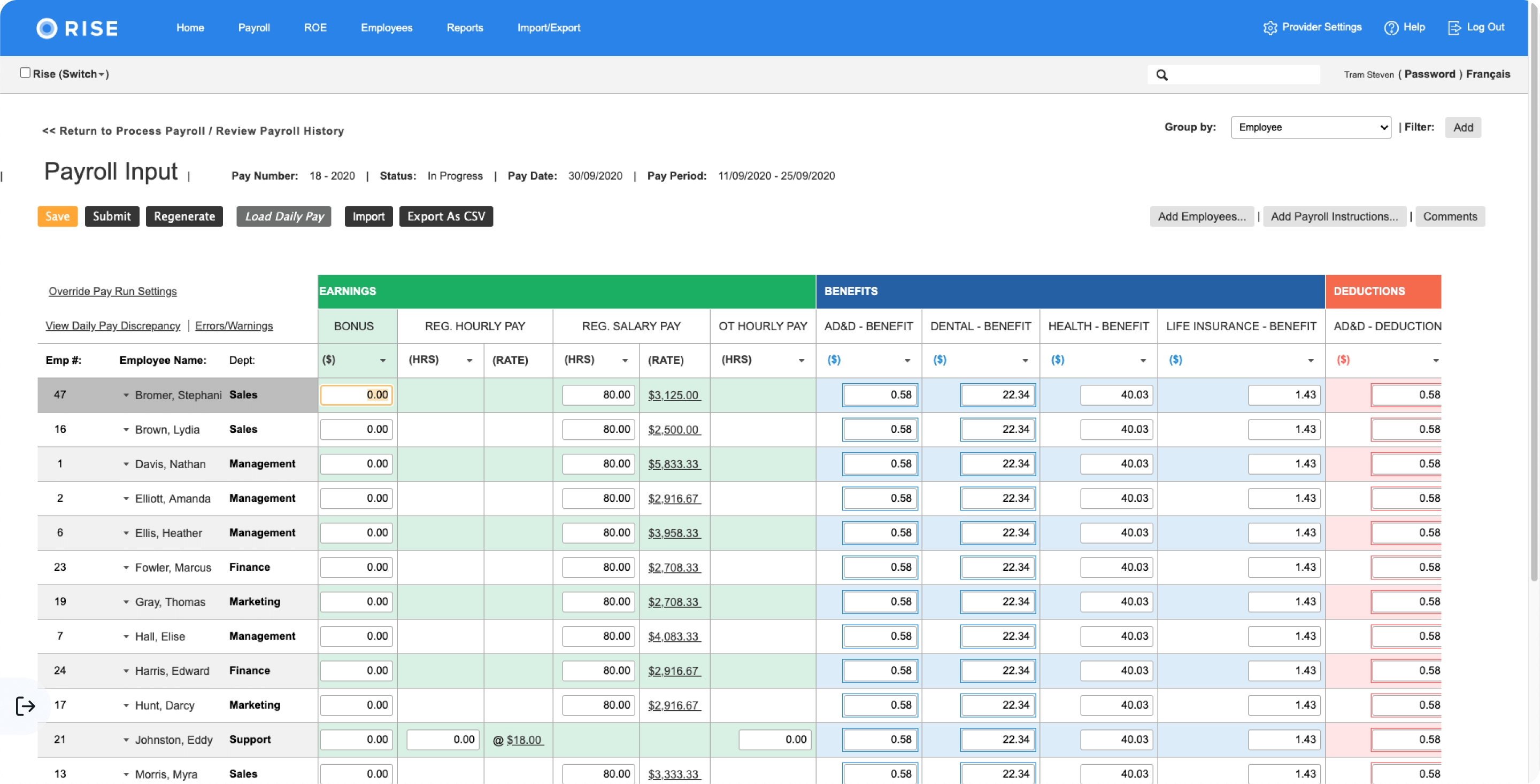Click Load Daily Pay button
Screen dimensions: 1540x784
pyautogui.click(x=283, y=216)
